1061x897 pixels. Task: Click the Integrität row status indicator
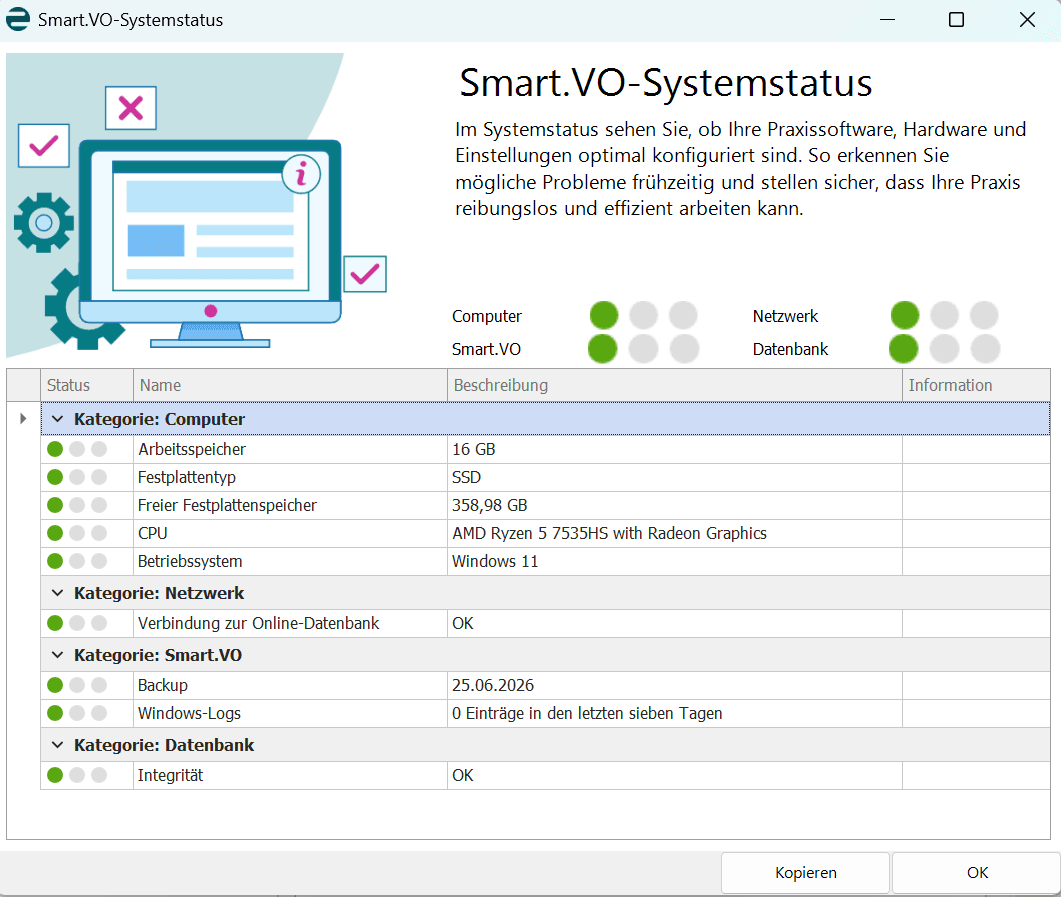click(x=77, y=775)
